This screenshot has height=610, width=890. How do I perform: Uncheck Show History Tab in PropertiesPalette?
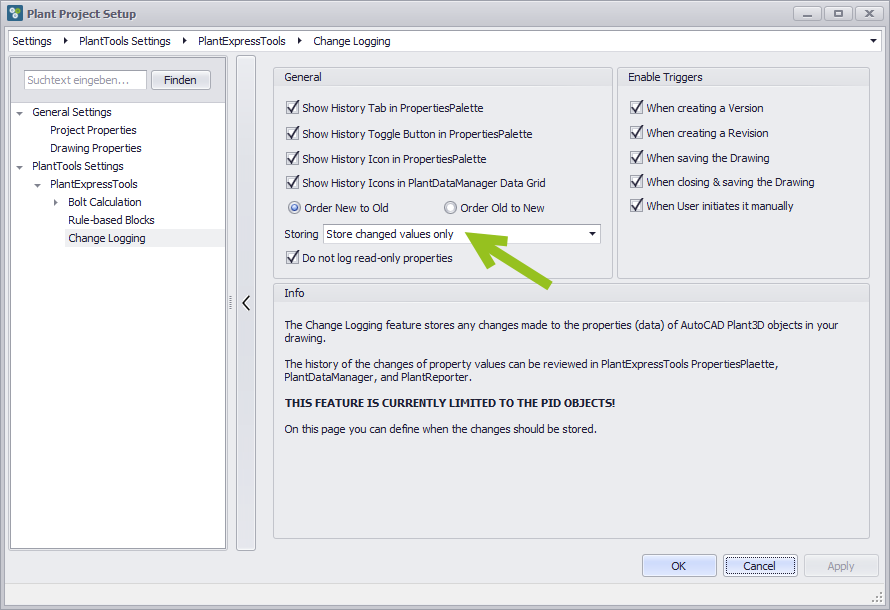[x=293, y=108]
